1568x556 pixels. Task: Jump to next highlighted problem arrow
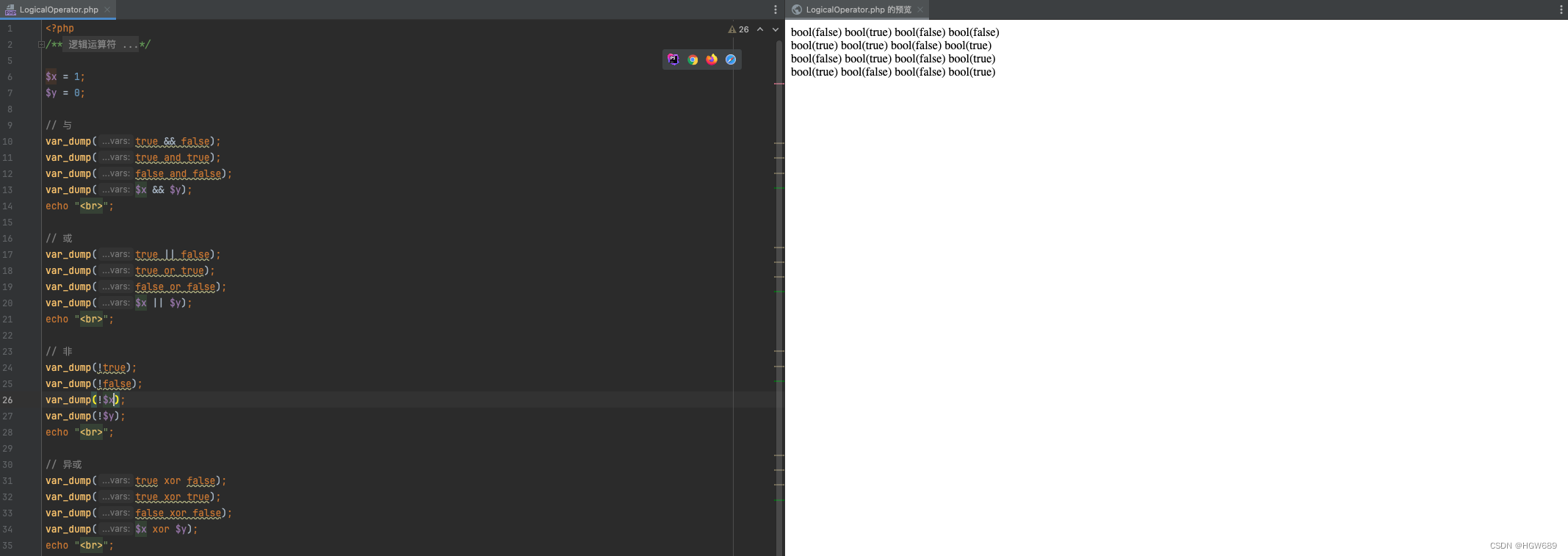point(776,29)
